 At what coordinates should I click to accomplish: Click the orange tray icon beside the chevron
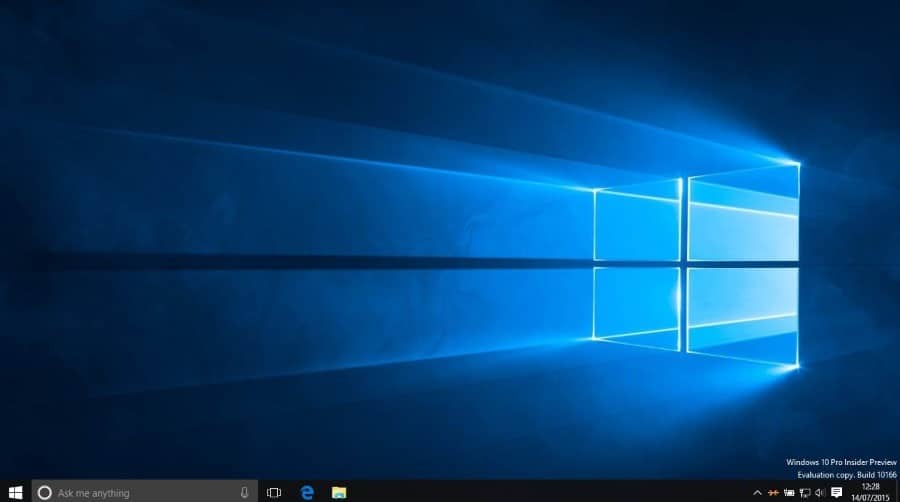point(774,493)
